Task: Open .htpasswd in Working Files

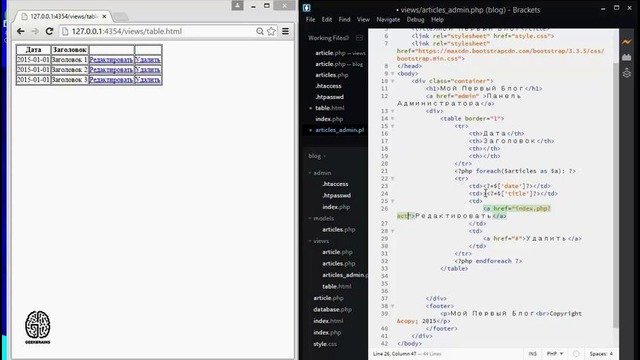Action: click(x=329, y=97)
